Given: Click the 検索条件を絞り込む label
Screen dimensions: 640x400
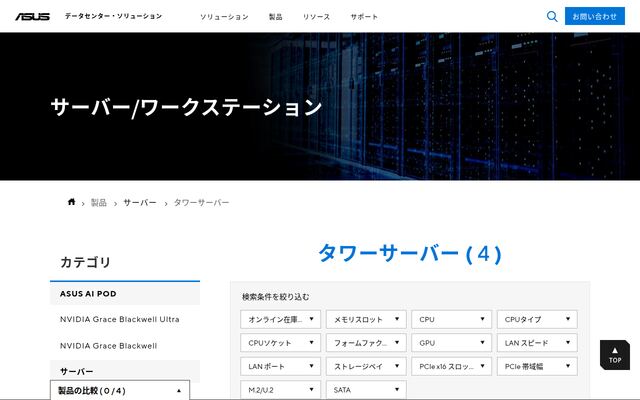Looking at the screenshot, I should click(276, 297).
